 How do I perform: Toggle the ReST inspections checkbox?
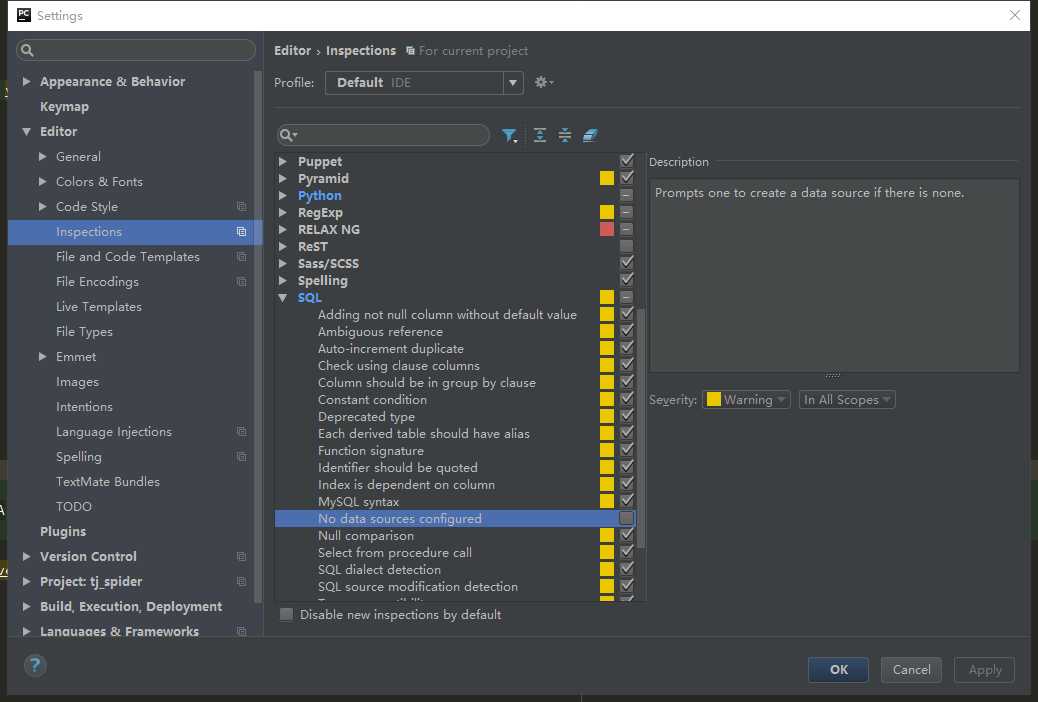[626, 246]
